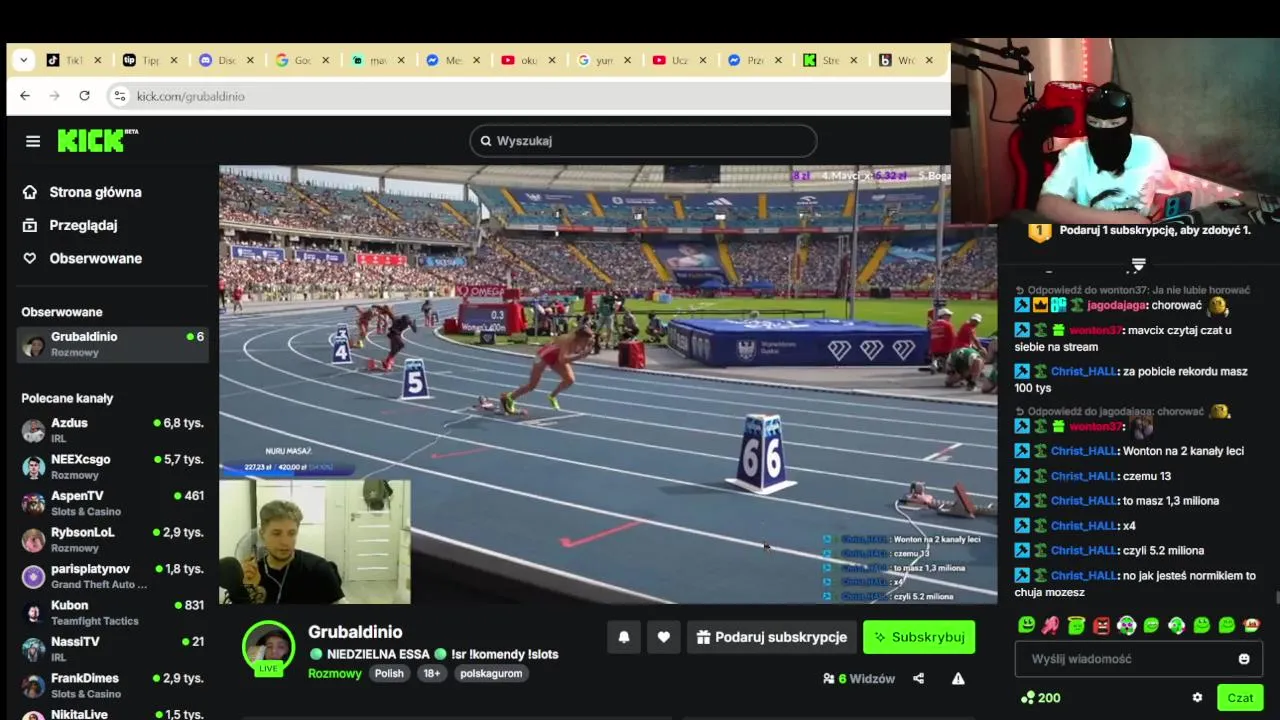This screenshot has width=1280, height=720.
Task: Click the polskagurom tag
Action: tap(491, 673)
